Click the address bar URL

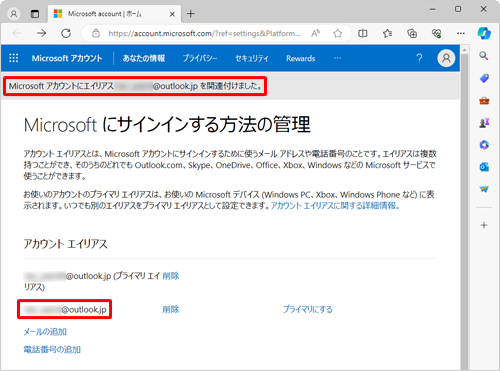pos(204,33)
